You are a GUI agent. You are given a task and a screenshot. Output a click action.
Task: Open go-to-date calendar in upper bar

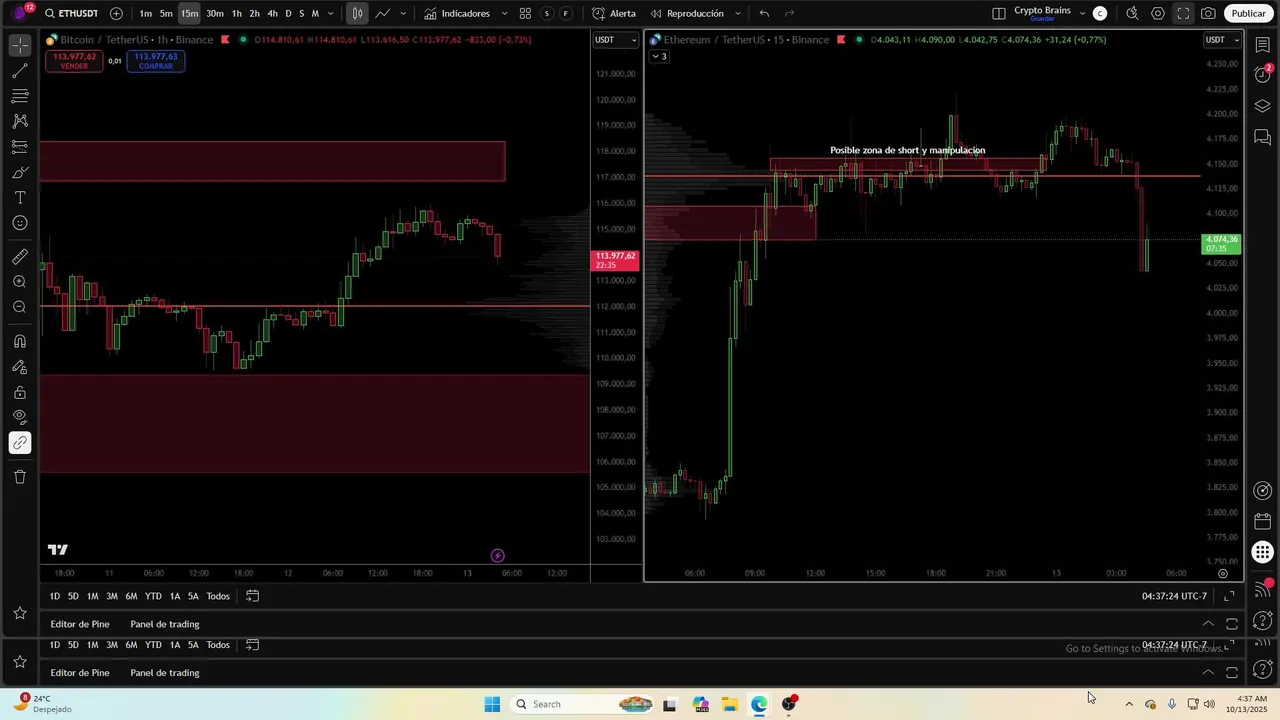pos(252,596)
